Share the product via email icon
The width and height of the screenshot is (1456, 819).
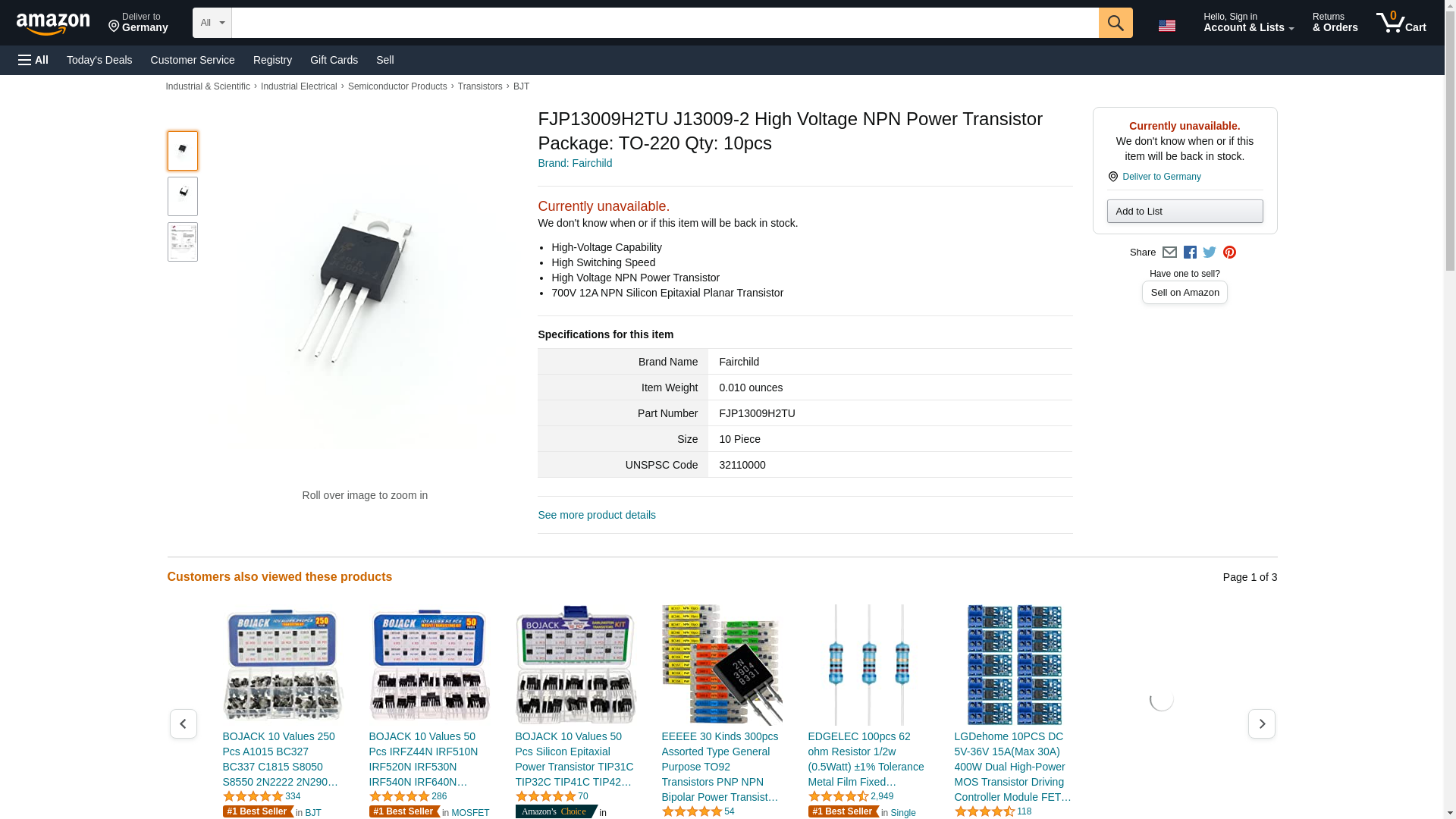(x=1169, y=253)
